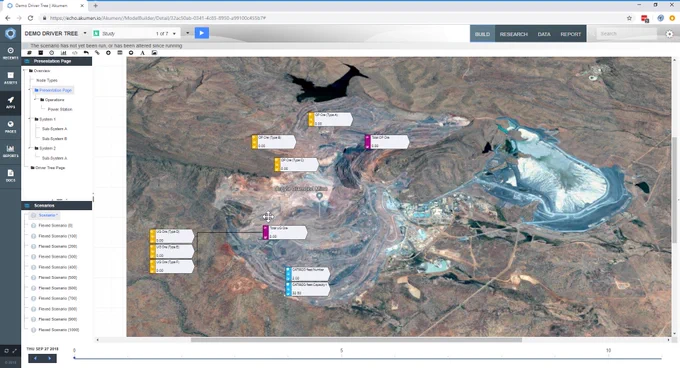
Task: Switch to the Data tab
Action: pyautogui.click(x=544, y=34)
